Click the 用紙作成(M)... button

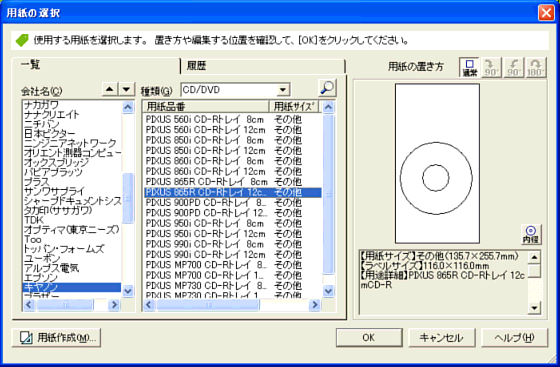[x=56, y=338]
